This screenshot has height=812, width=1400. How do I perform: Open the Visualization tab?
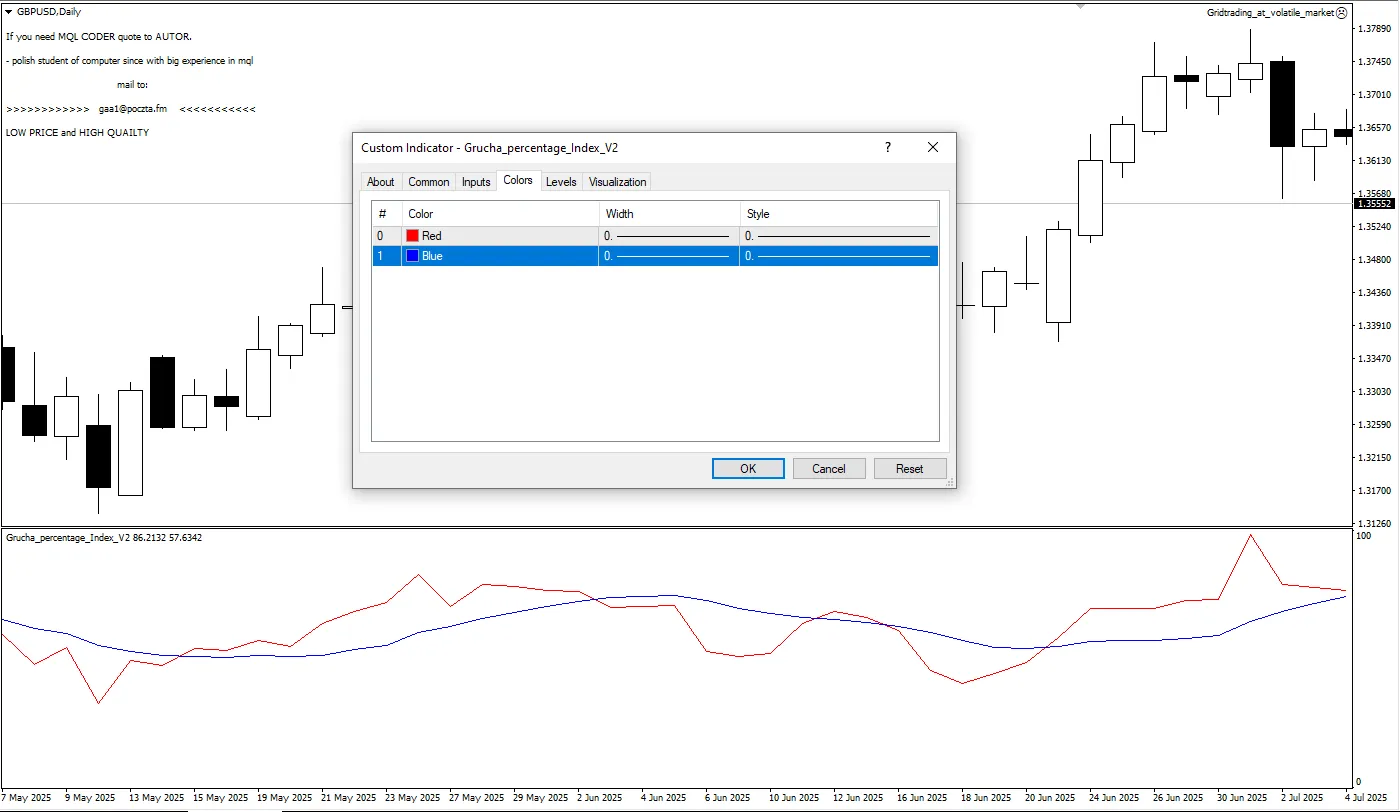[x=618, y=182]
